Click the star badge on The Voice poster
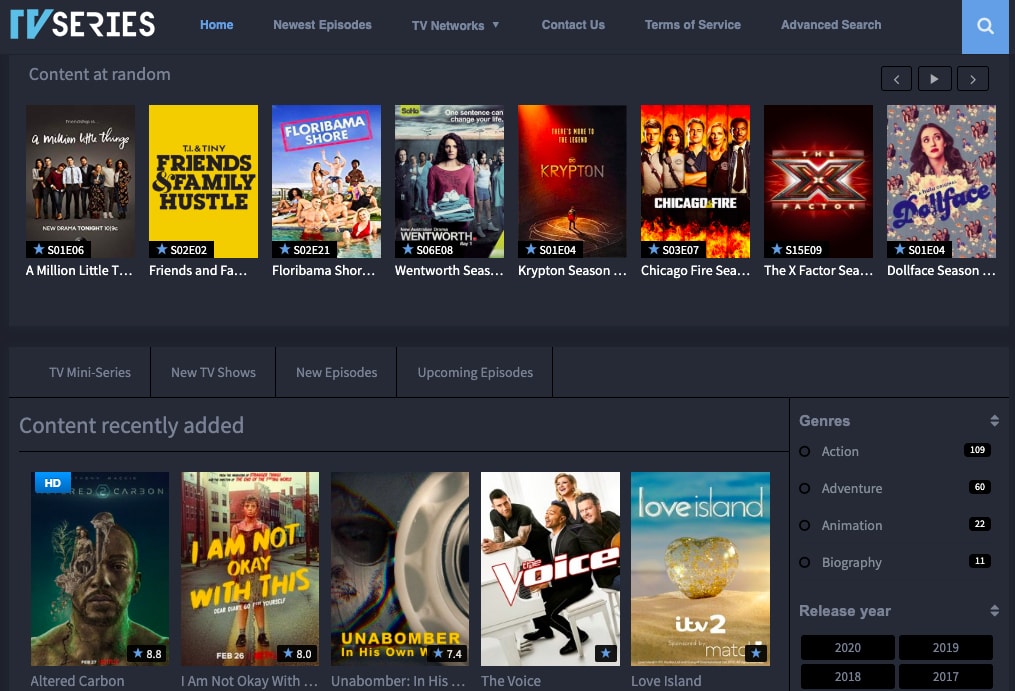1015x691 pixels. [606, 653]
